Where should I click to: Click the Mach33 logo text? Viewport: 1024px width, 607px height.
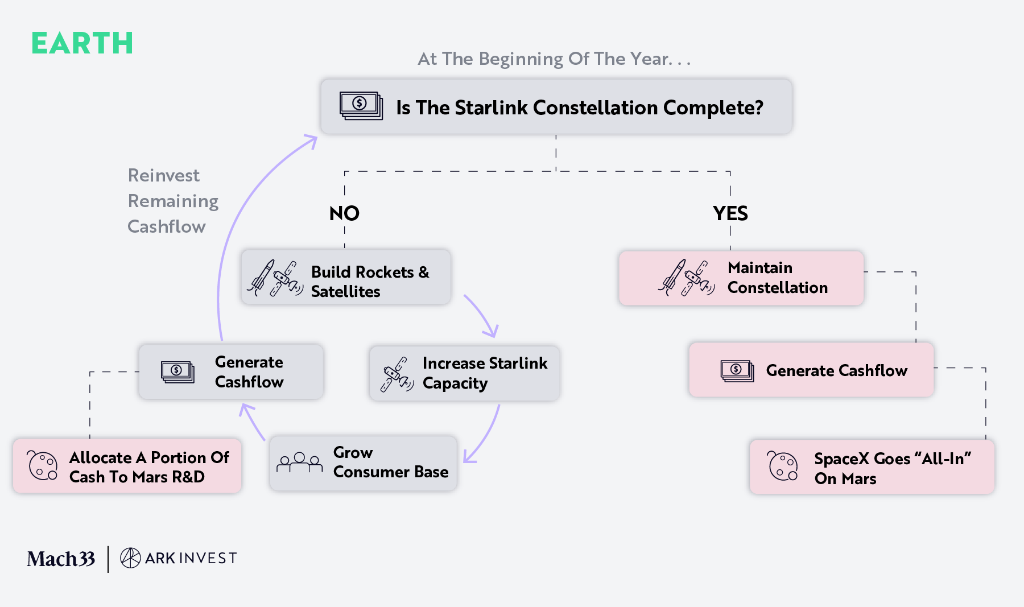point(61,558)
